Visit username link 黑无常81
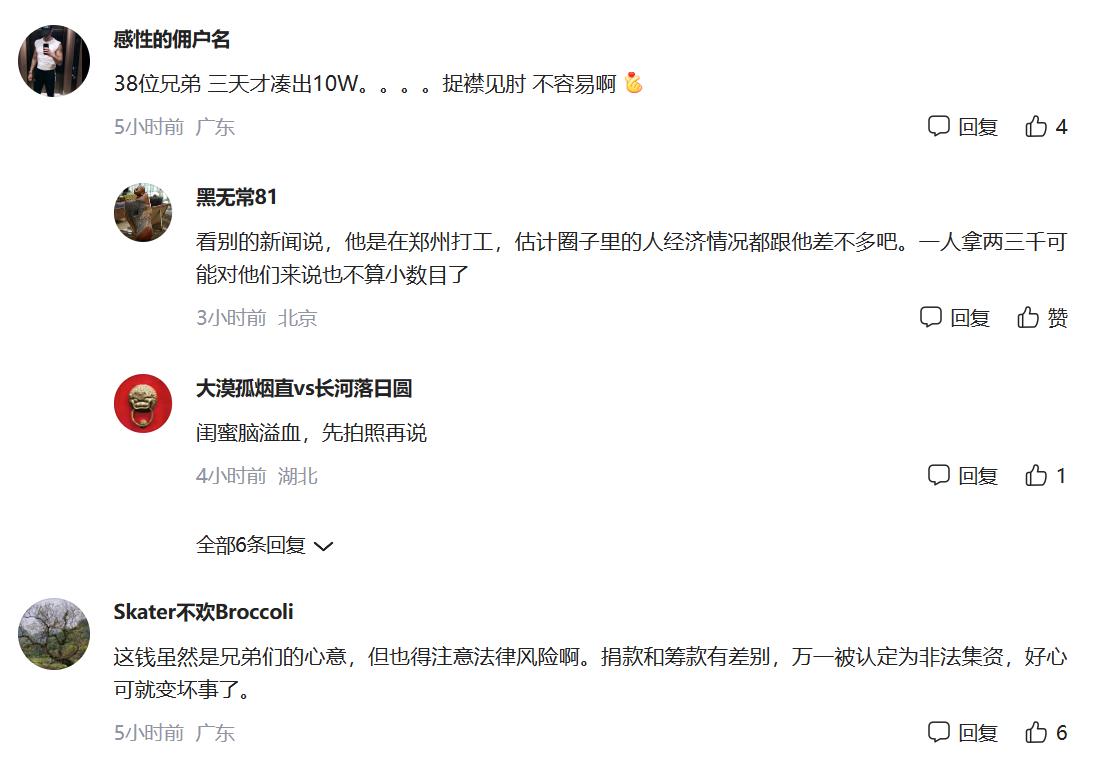Image resolution: width=1119 pixels, height=774 pixels. point(236,197)
